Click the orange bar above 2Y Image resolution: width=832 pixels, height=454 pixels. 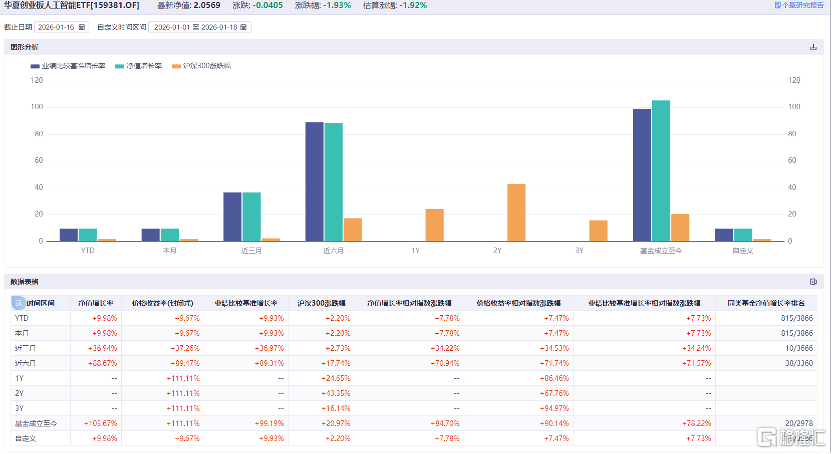click(x=516, y=213)
